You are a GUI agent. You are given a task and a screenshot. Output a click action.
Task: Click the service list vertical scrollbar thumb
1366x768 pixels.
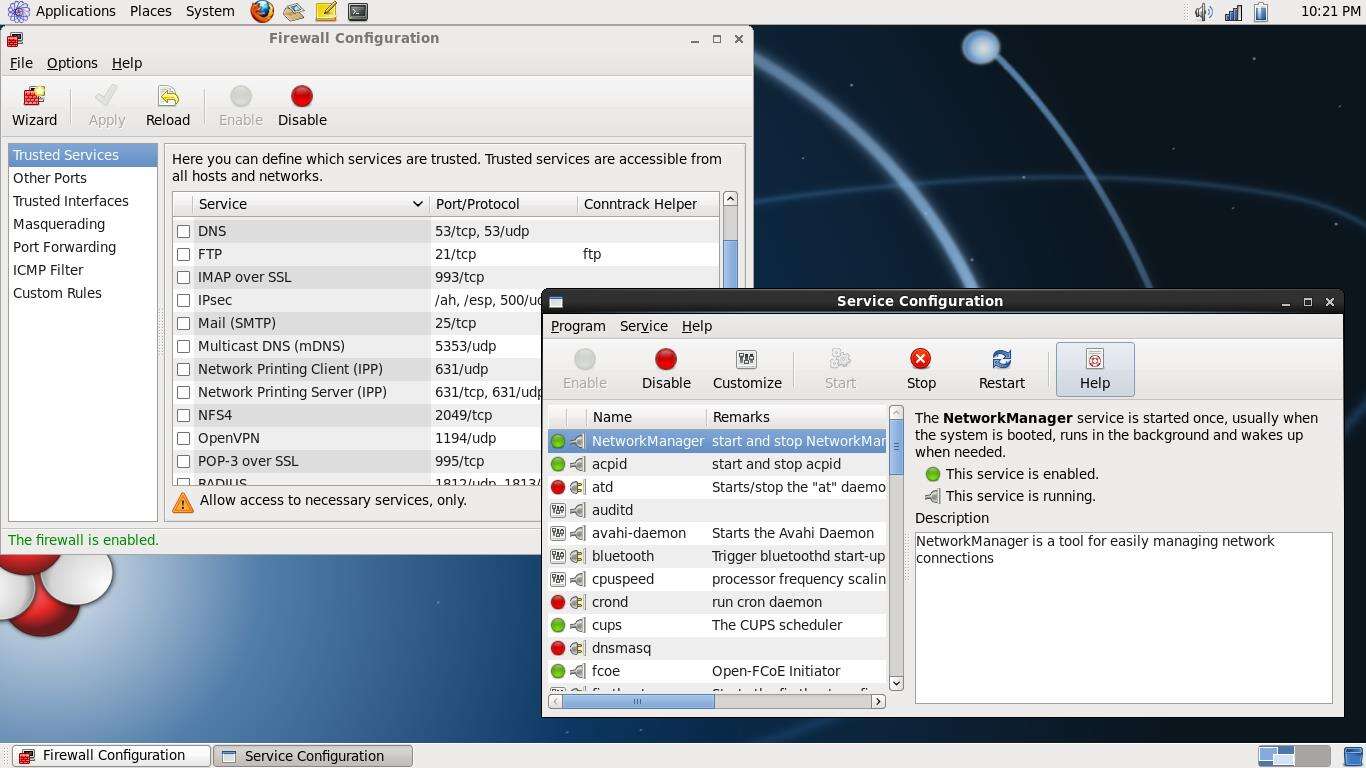896,448
